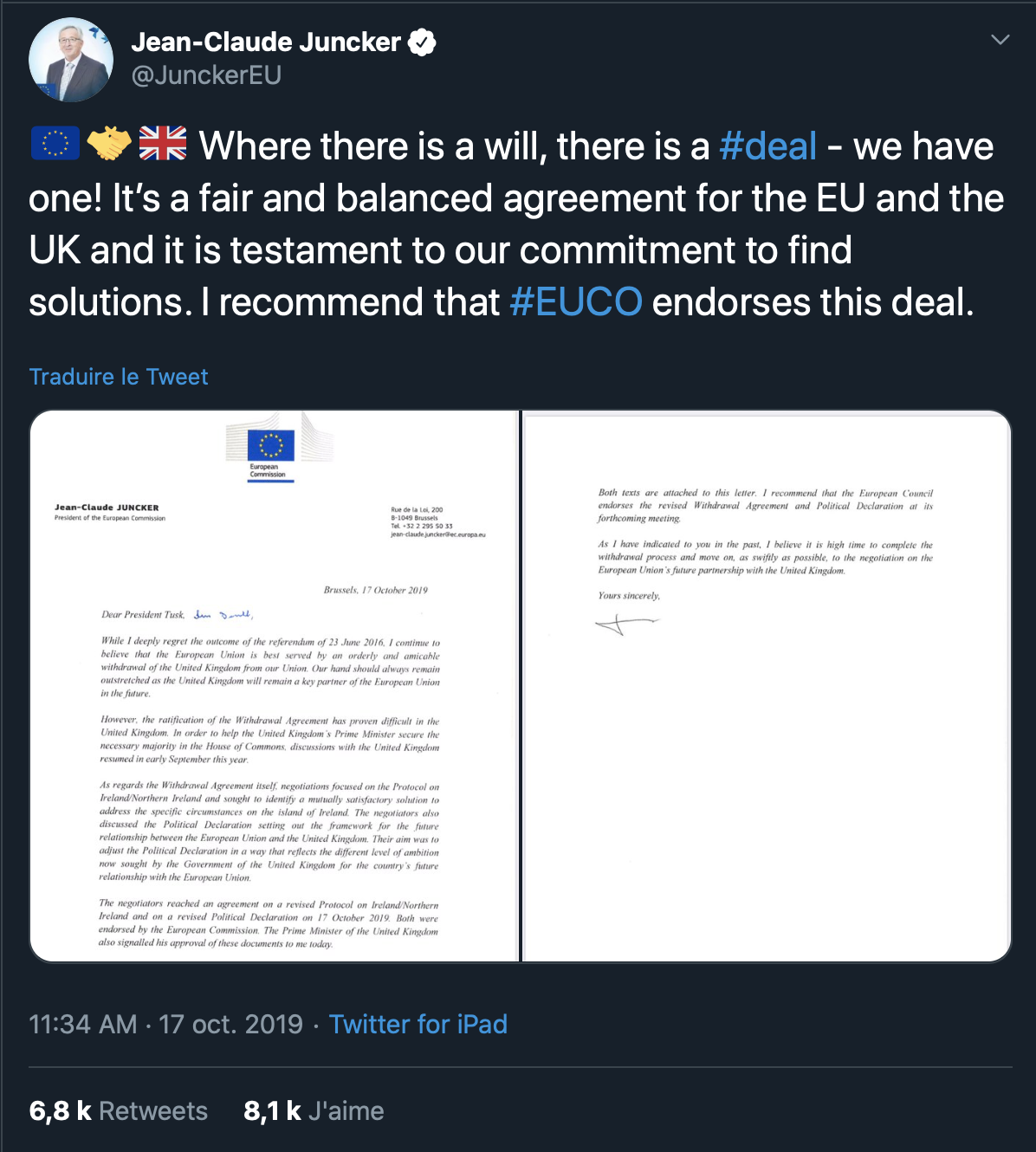Open the Jean-Claude Juncker display name
Screen dimensions: 1036x1152
tap(266, 42)
